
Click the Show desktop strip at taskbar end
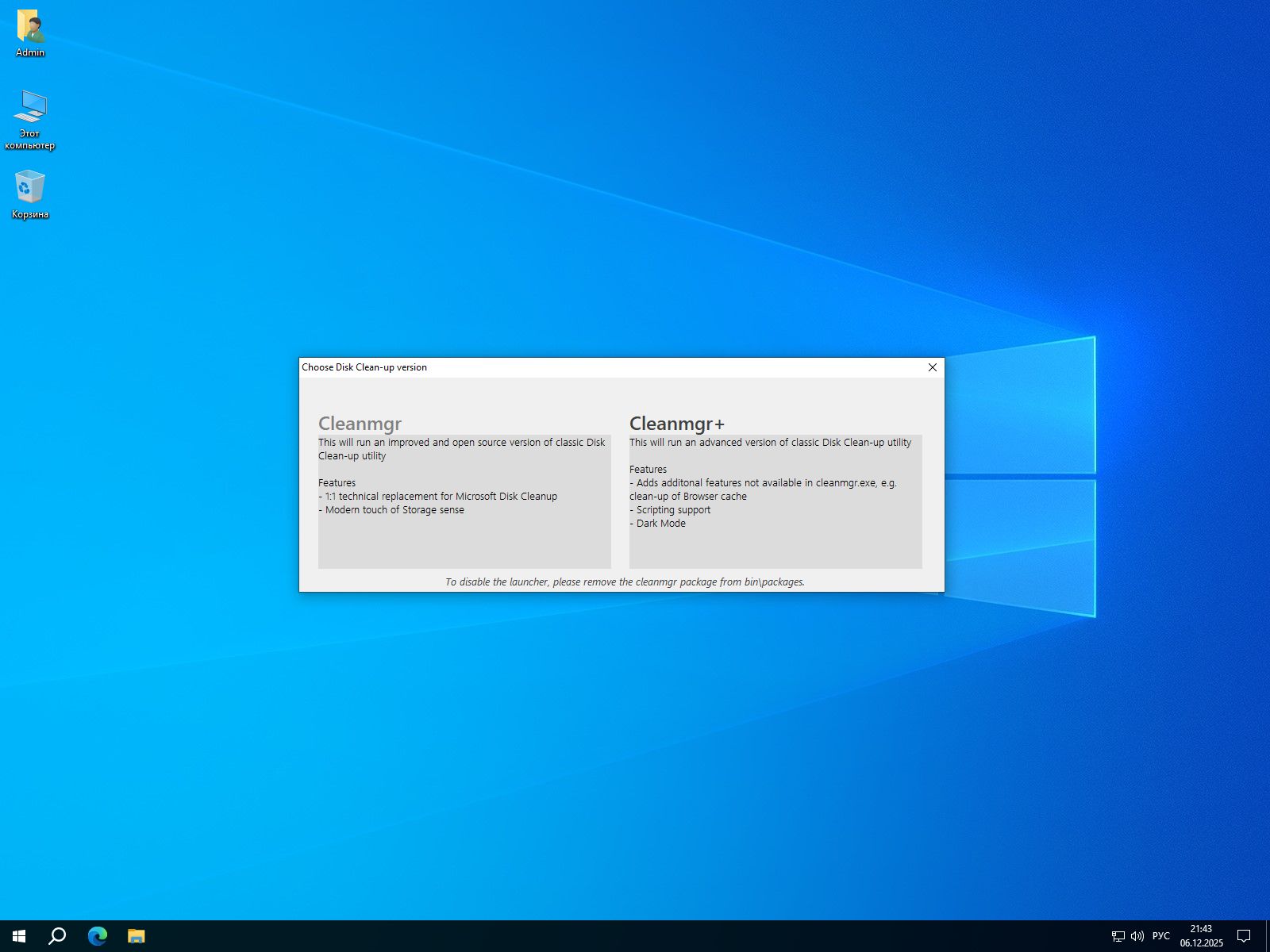(1267, 936)
